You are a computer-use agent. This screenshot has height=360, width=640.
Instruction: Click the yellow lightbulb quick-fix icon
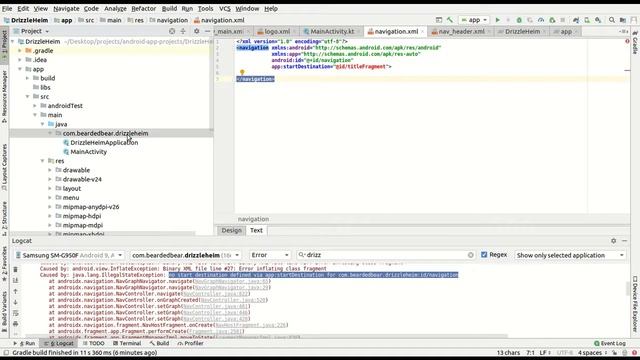click(242, 73)
